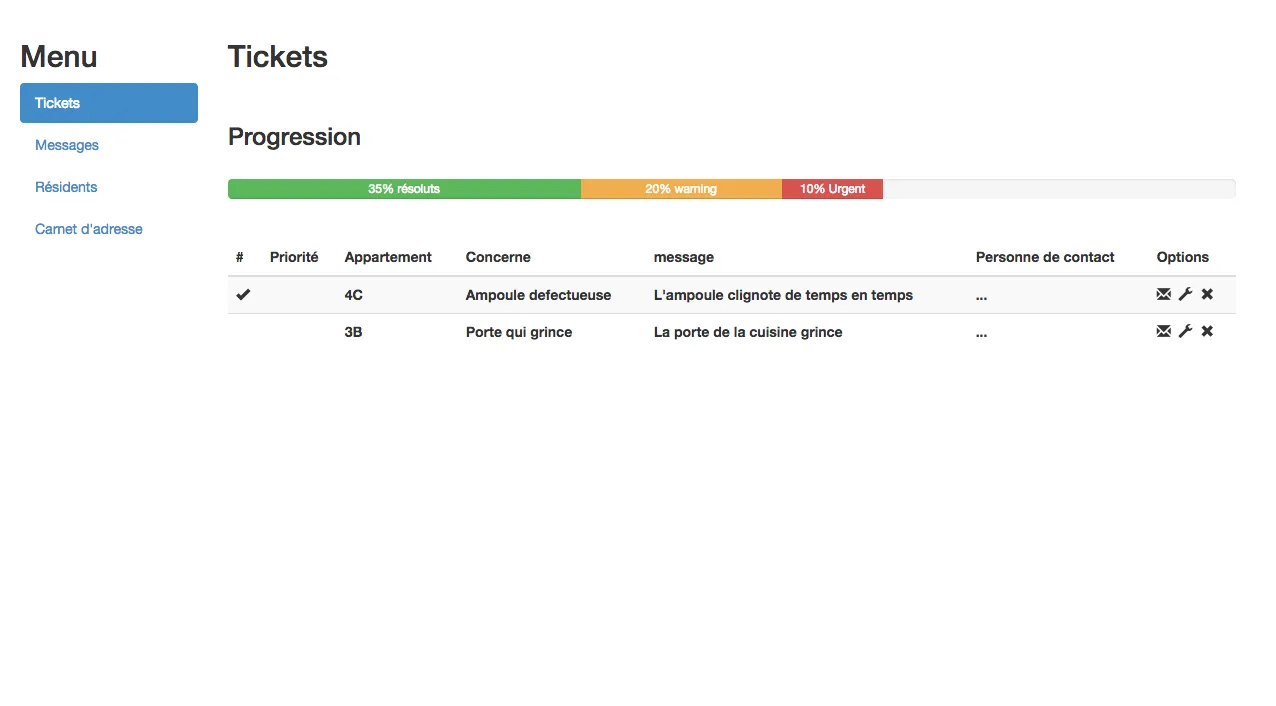Open the Tickets menu item

109,103
